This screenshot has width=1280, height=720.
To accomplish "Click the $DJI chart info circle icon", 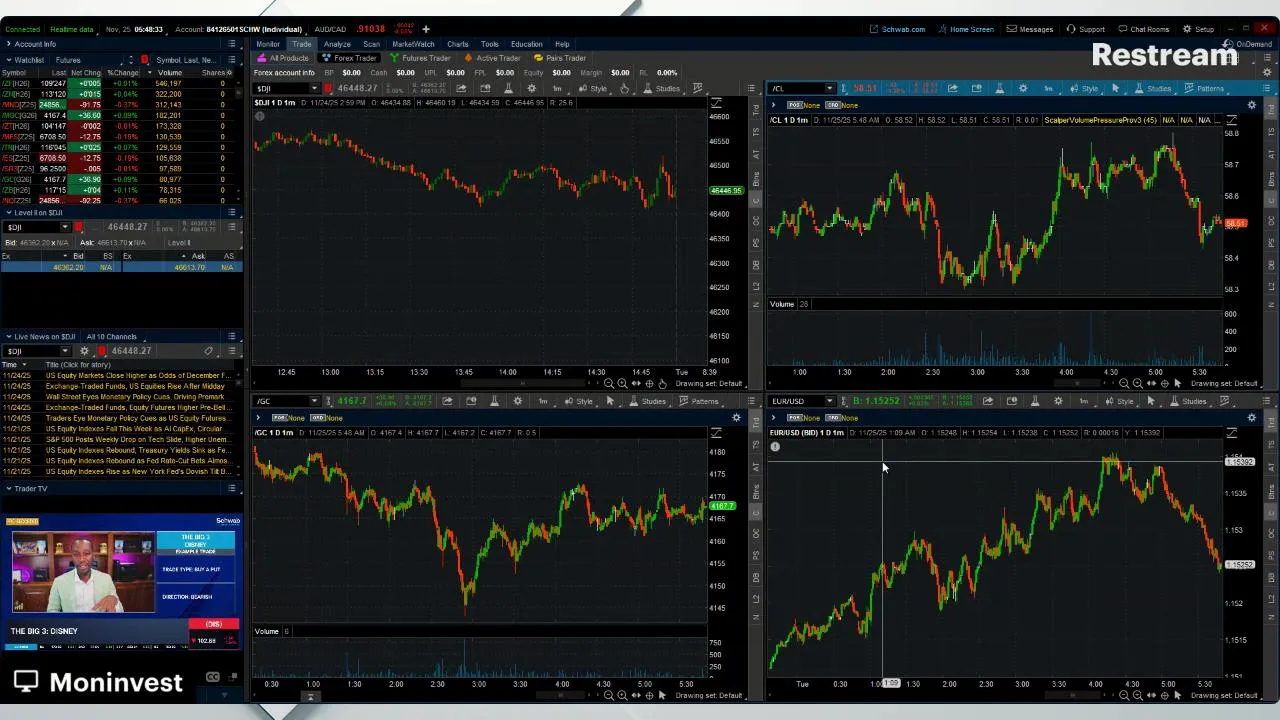I will 259,117.
